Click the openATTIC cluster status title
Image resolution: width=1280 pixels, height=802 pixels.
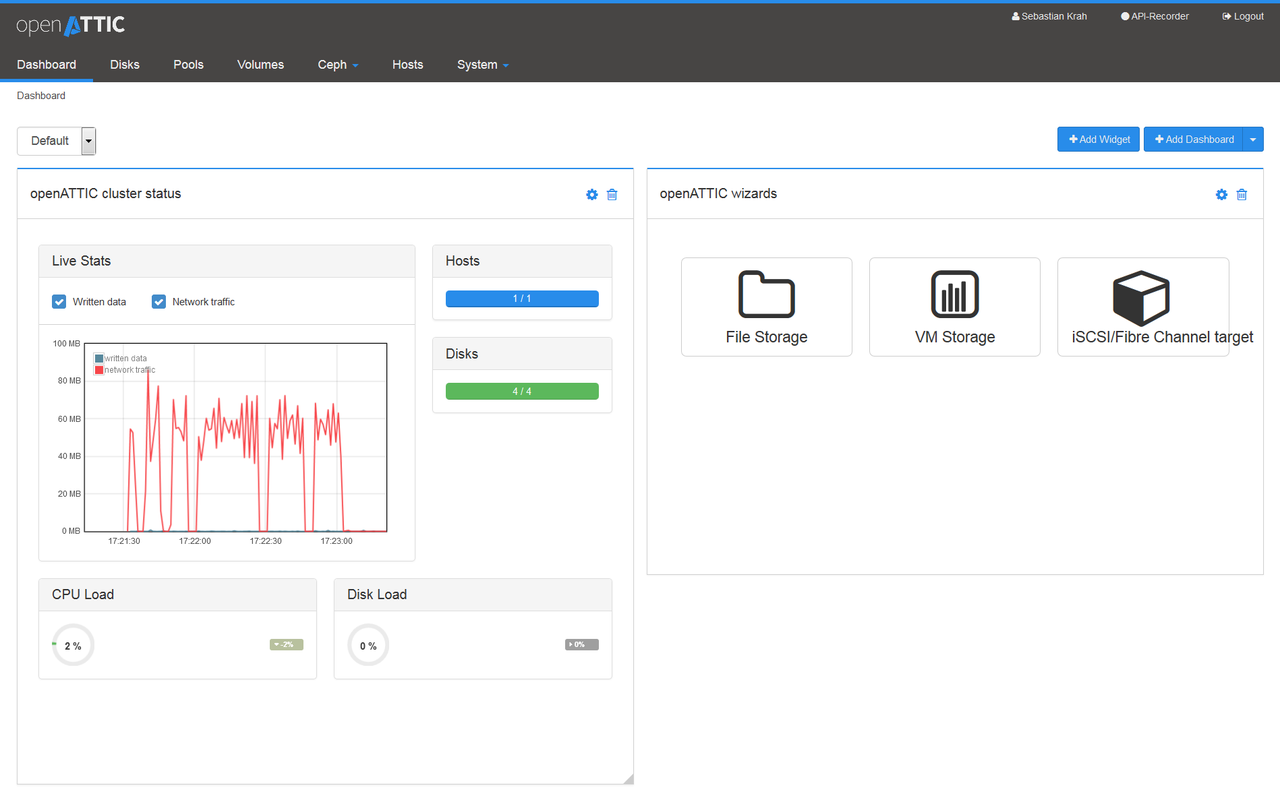point(106,194)
